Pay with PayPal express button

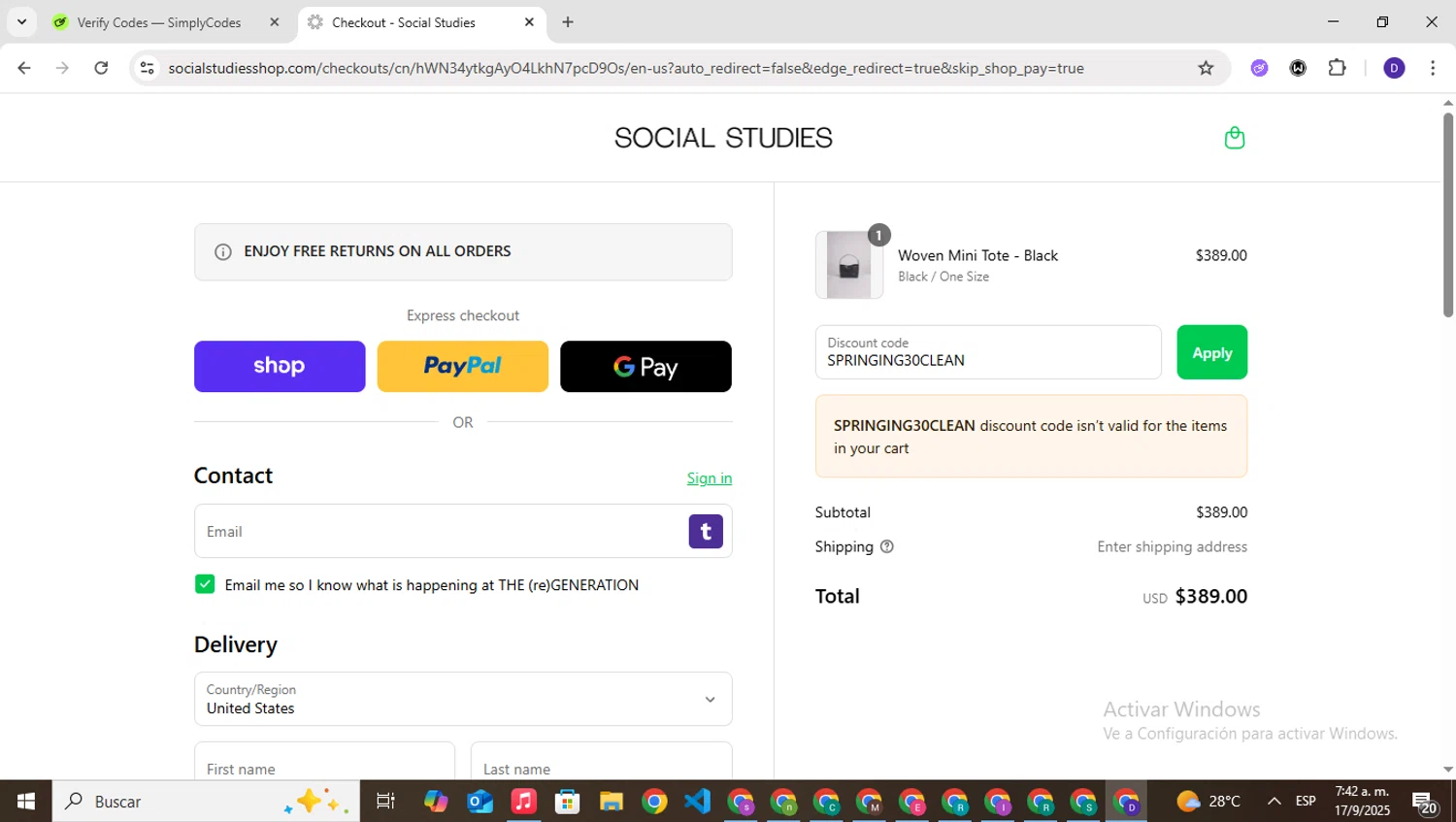[462, 366]
